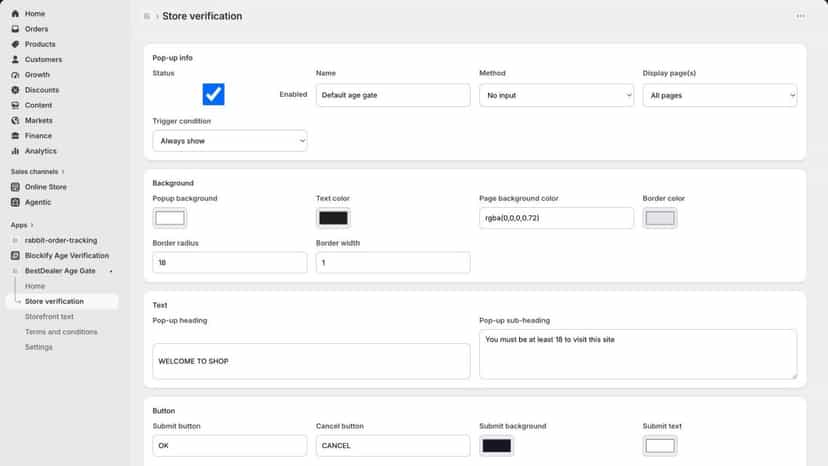This screenshot has width=828, height=466.
Task: Open Growth in the sidebar
Action: (37, 75)
